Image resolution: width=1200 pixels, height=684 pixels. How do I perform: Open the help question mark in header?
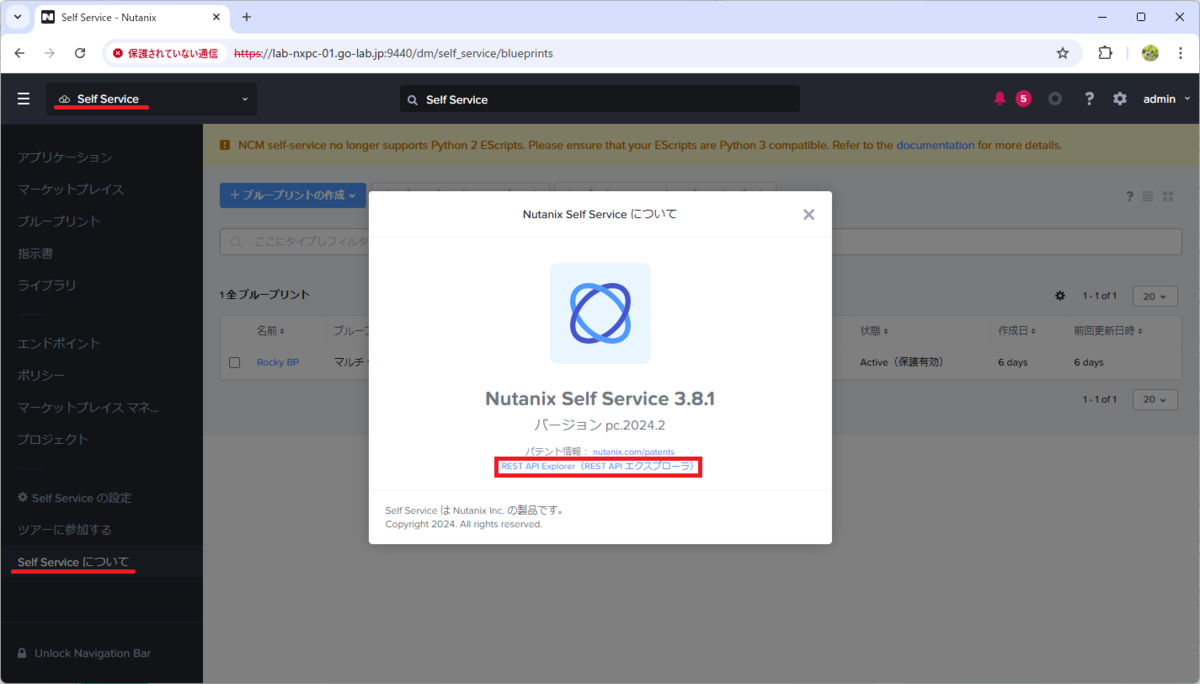1089,99
